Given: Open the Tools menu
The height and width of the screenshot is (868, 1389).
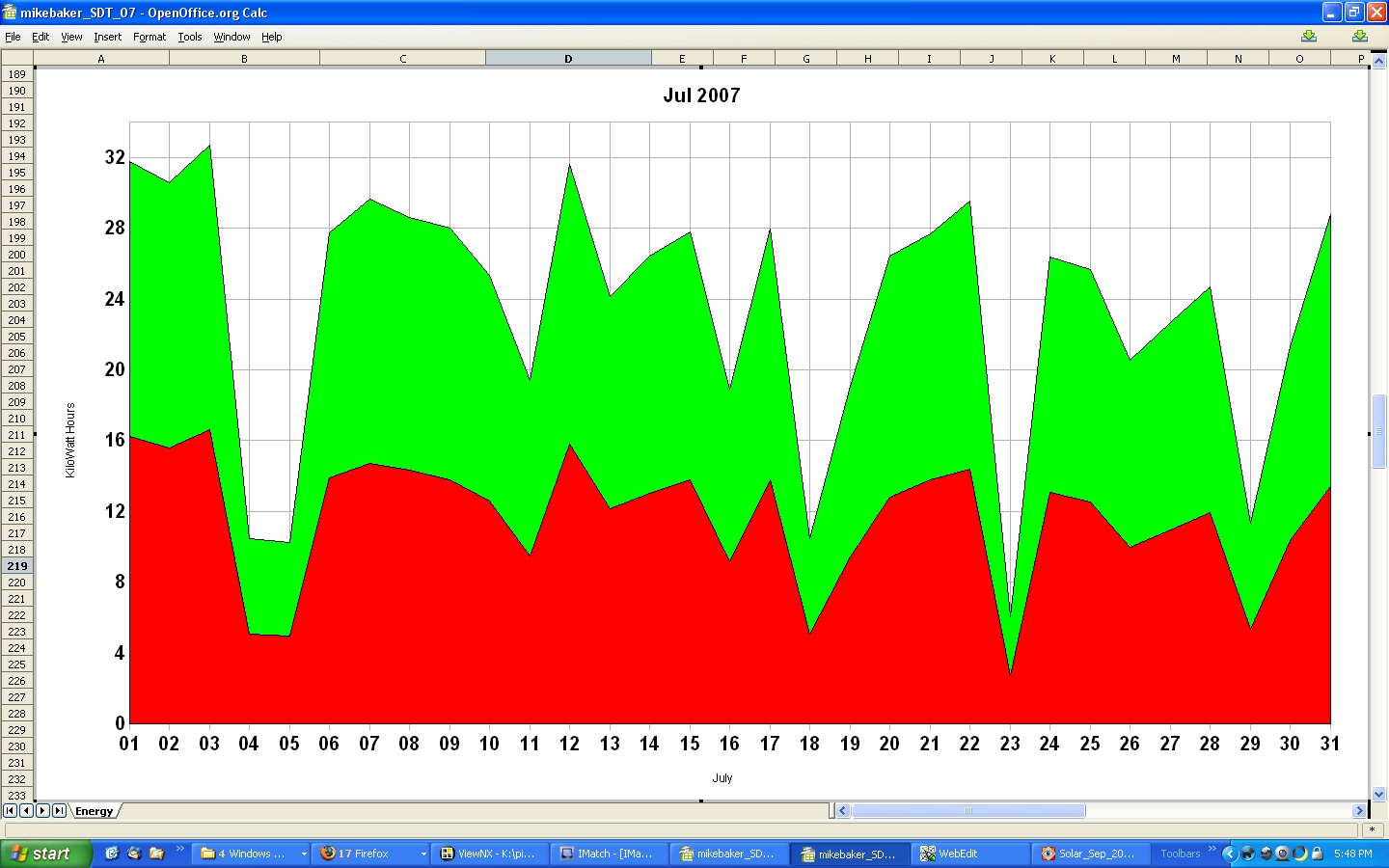Looking at the screenshot, I should click(x=190, y=37).
